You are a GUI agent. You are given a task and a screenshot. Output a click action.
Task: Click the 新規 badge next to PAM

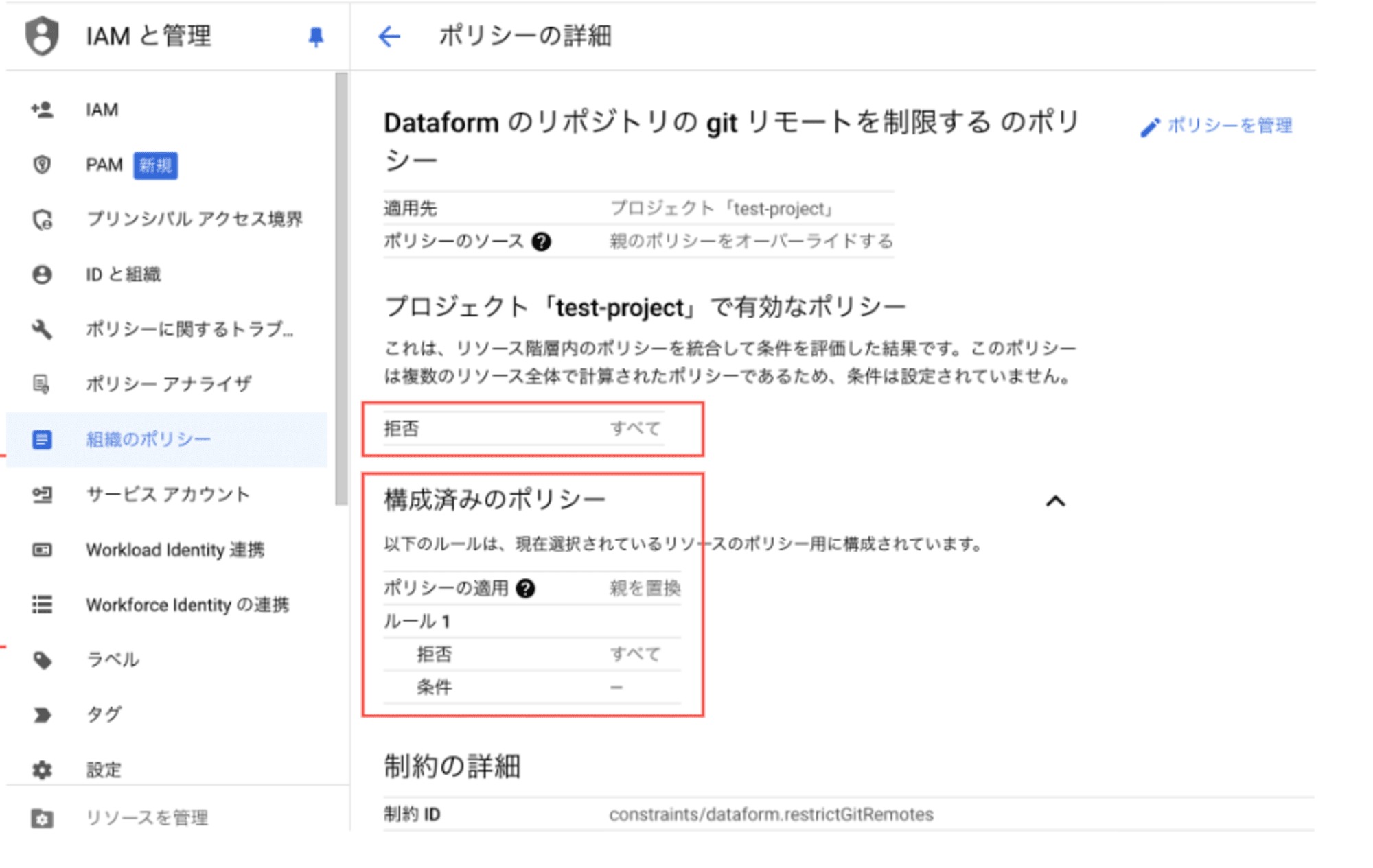(x=155, y=165)
